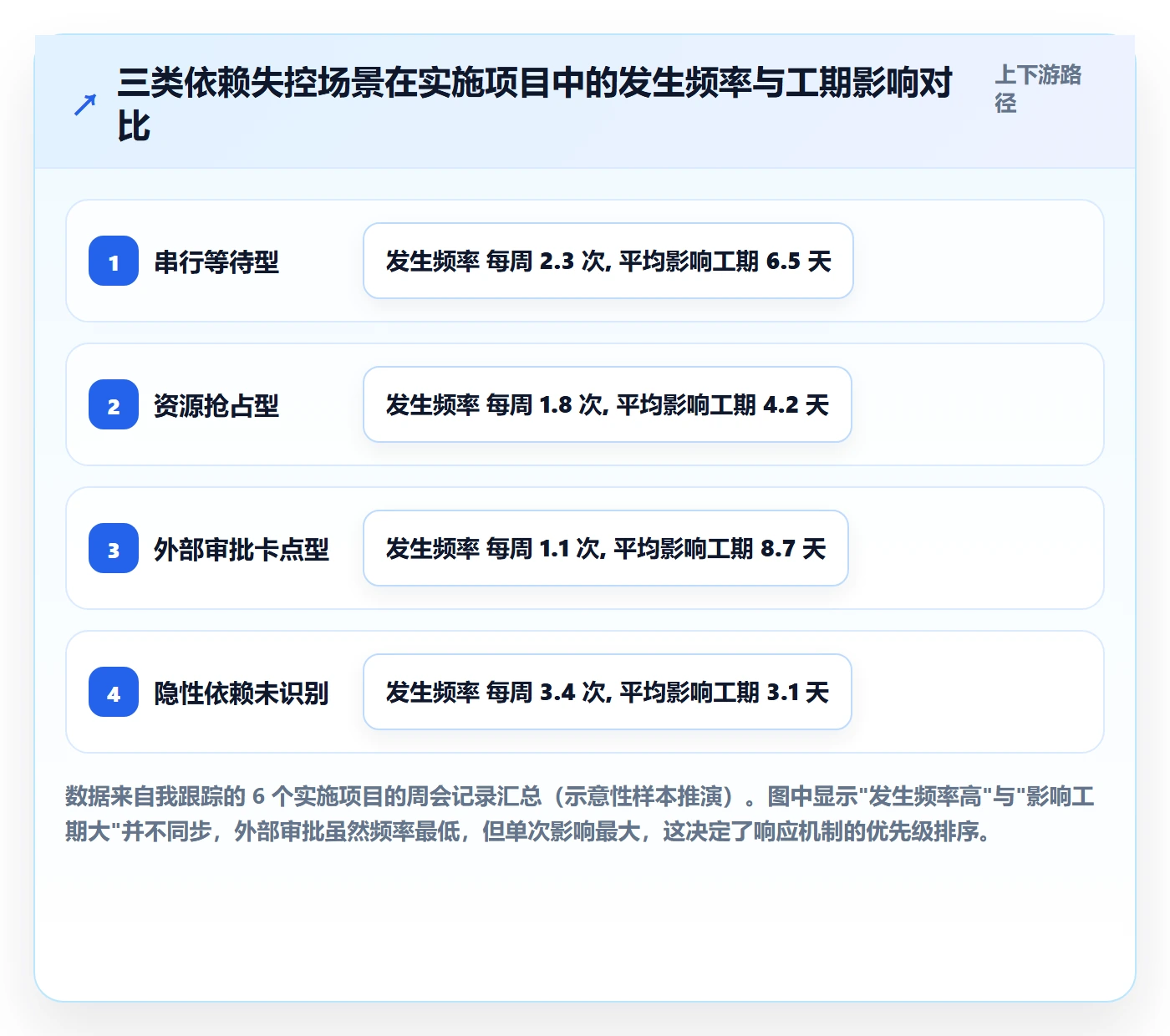Click the 隐性依赖未识别 label
The height and width of the screenshot is (1036, 1170).
click(x=242, y=693)
